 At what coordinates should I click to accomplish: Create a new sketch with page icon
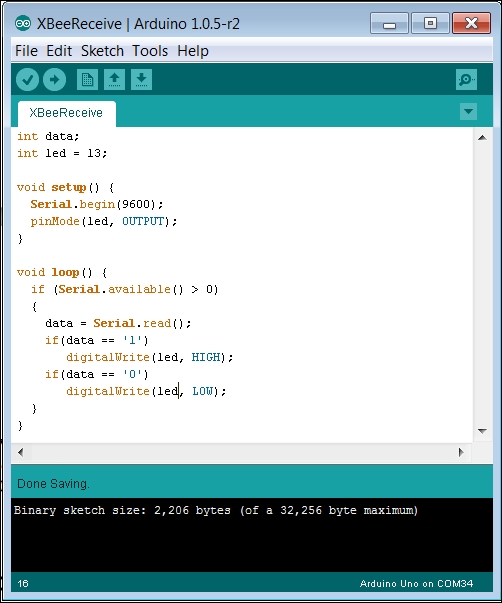coord(87,80)
